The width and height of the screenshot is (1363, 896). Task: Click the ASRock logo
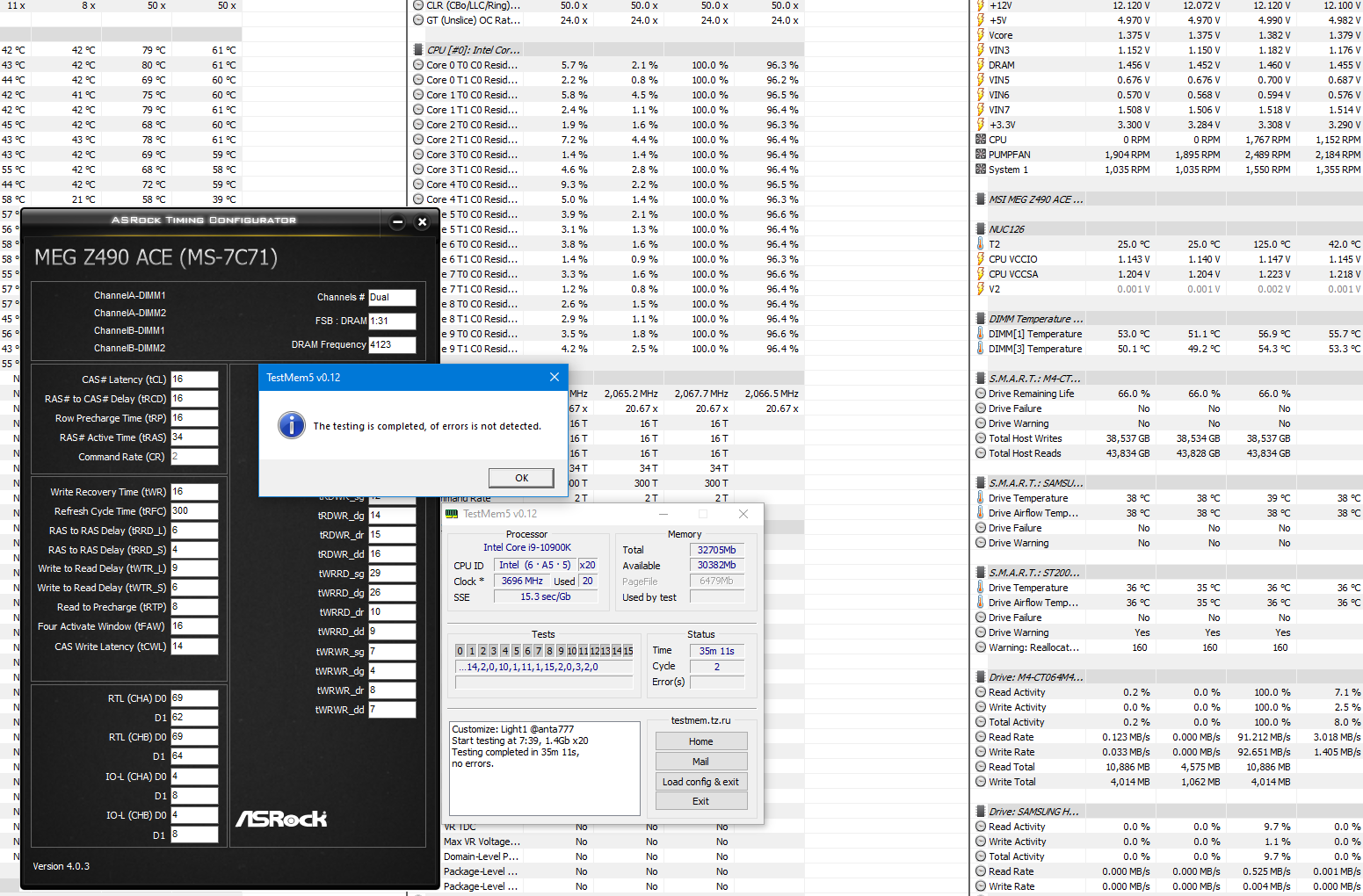point(281,819)
